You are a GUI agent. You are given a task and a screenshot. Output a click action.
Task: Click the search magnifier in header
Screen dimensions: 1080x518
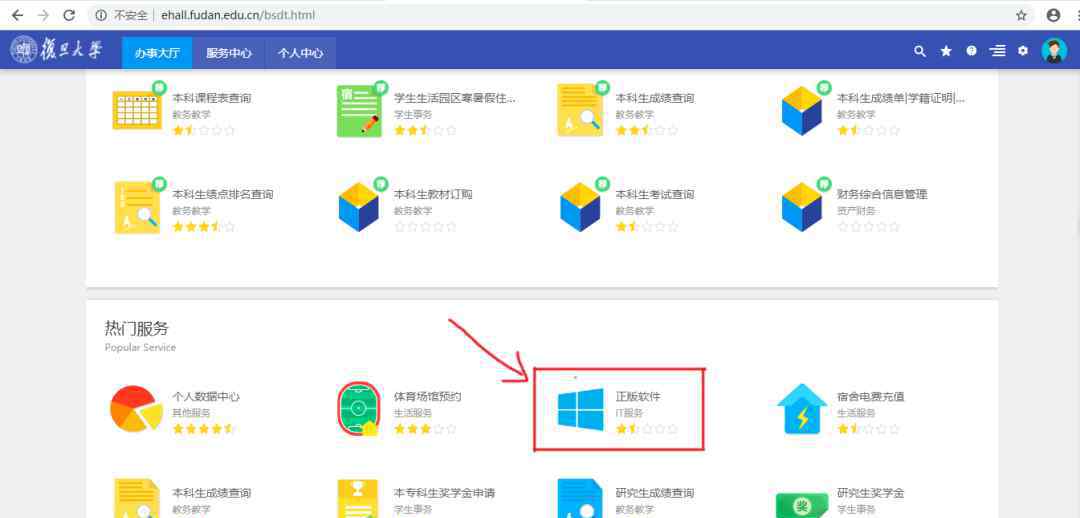pos(920,51)
